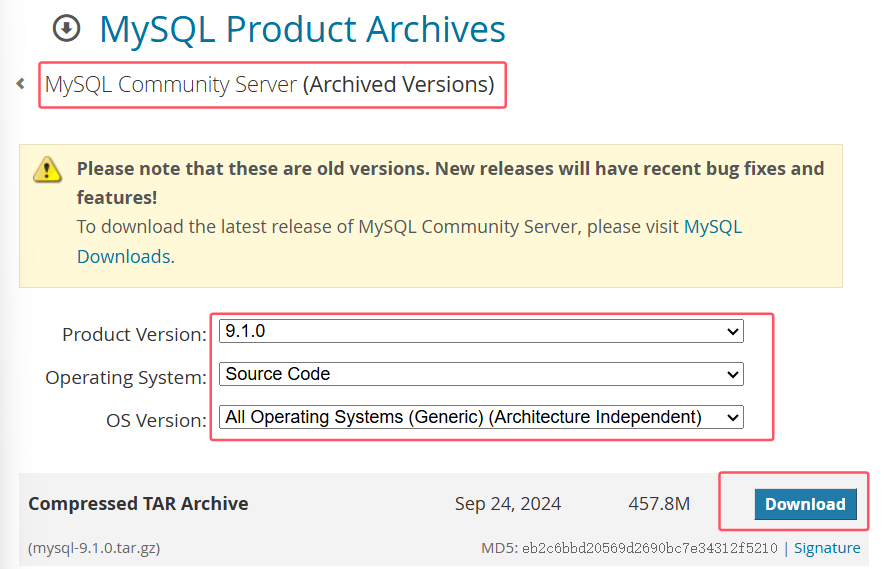Image resolution: width=887 pixels, height=569 pixels.
Task: Open the Product Version dropdown showing 9.1.0
Action: 481,331
